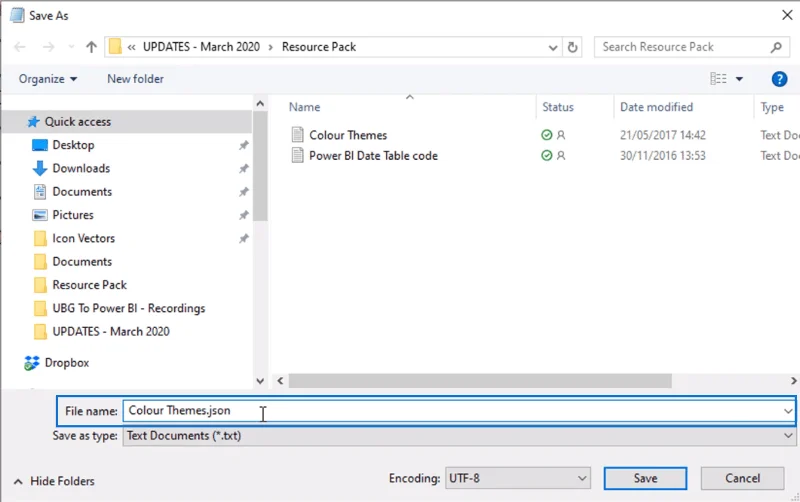Click the Power BI Date Table code file icon
Image resolution: width=800 pixels, height=502 pixels.
pyautogui.click(x=297, y=155)
